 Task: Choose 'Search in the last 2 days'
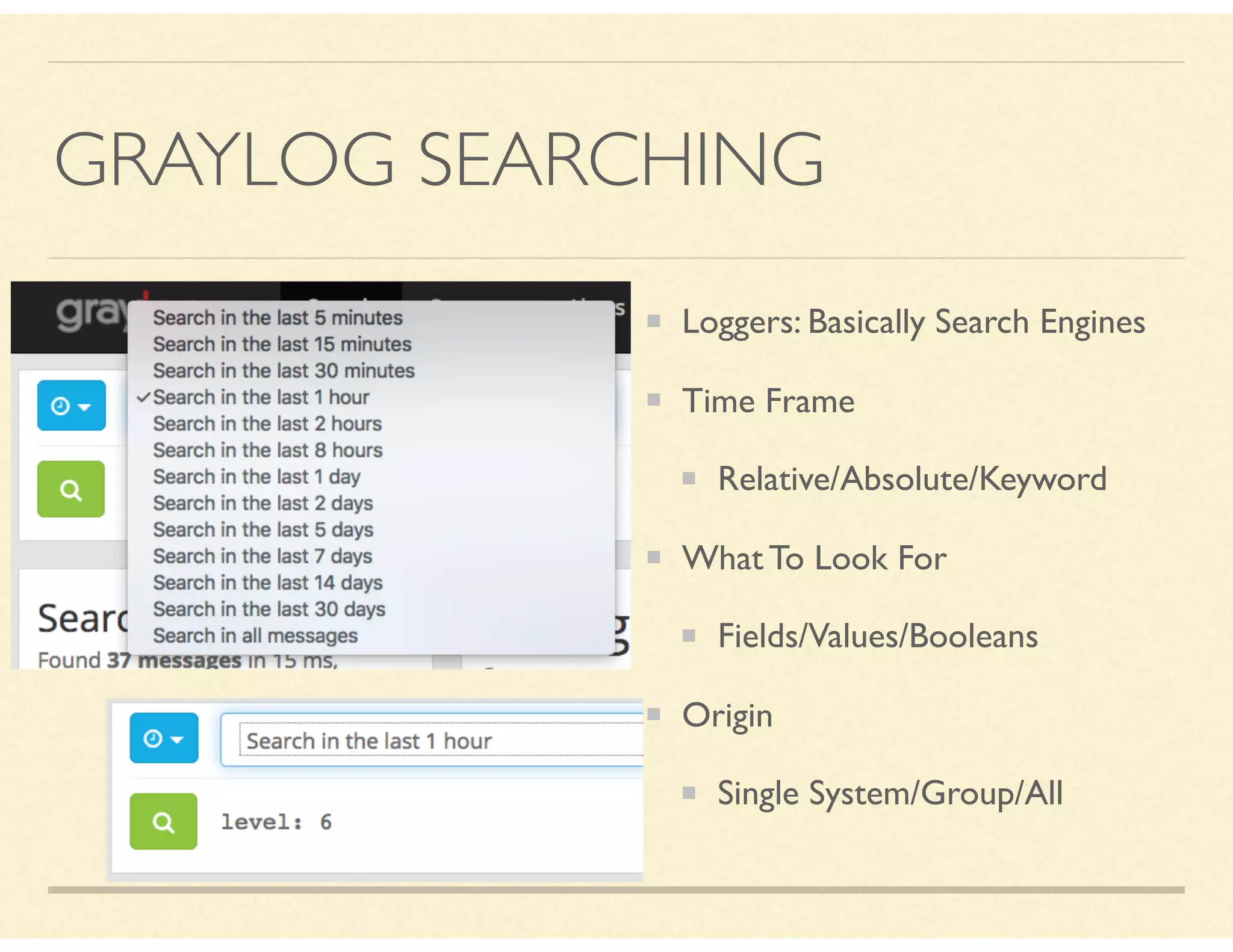(371, 503)
